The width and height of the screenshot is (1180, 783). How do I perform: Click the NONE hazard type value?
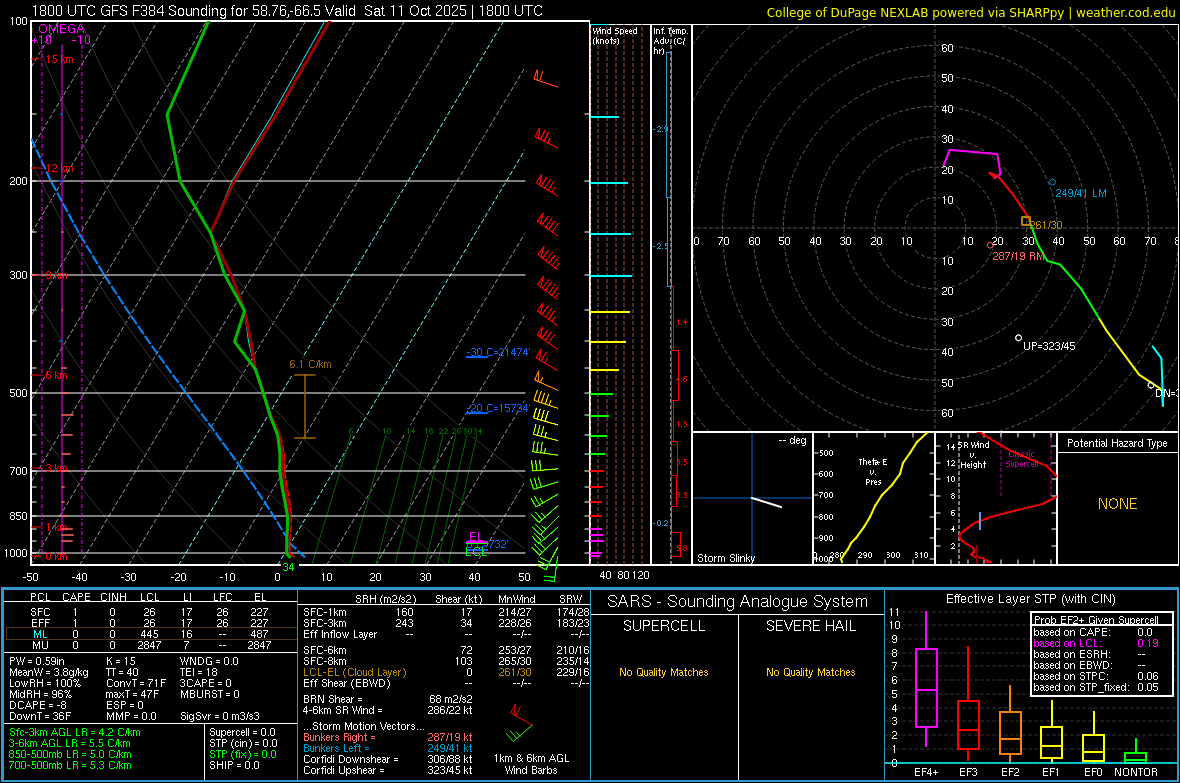1117,504
